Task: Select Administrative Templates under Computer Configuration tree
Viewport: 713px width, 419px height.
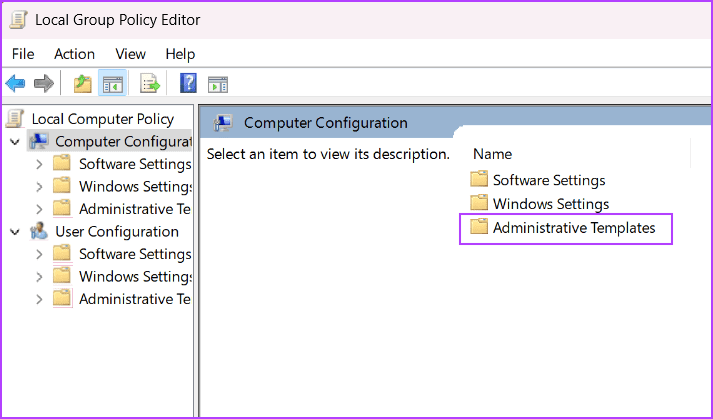Action: [135, 209]
